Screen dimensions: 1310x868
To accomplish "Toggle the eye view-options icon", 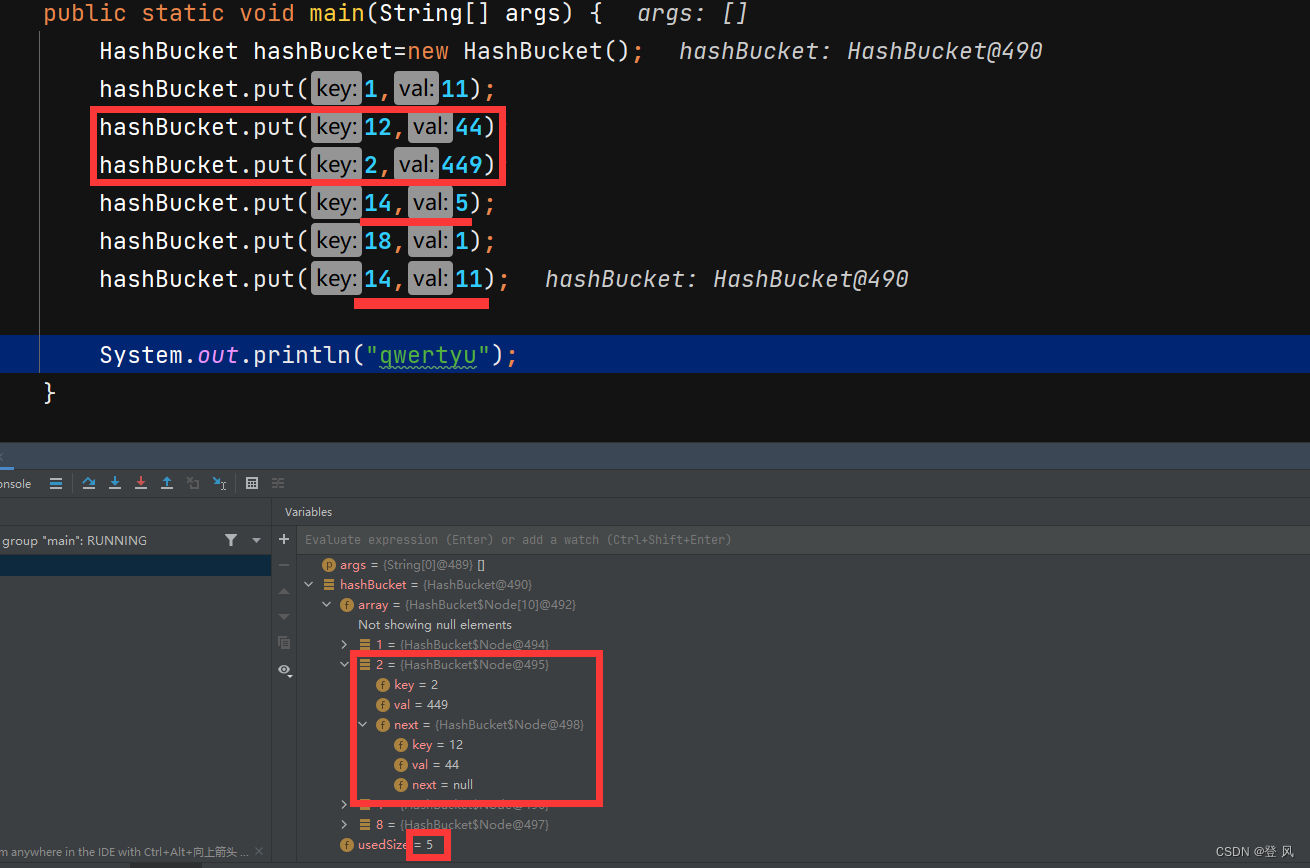I will [285, 670].
